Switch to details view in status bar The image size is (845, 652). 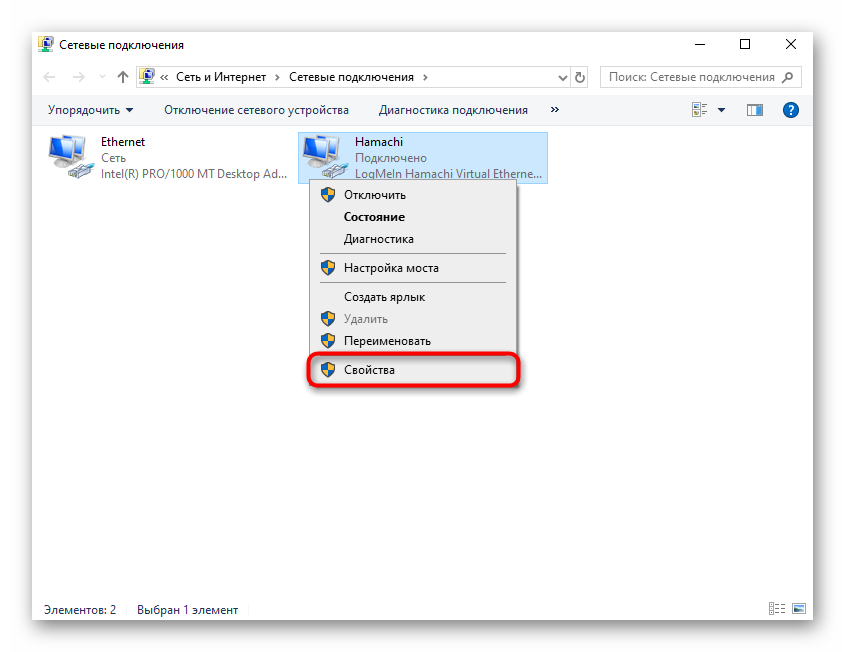777,609
